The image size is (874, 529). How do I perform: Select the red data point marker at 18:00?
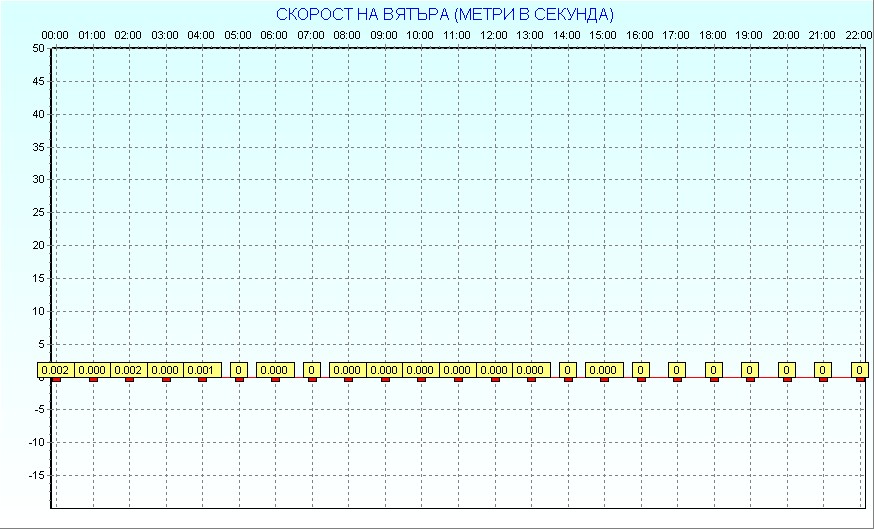[714, 379]
